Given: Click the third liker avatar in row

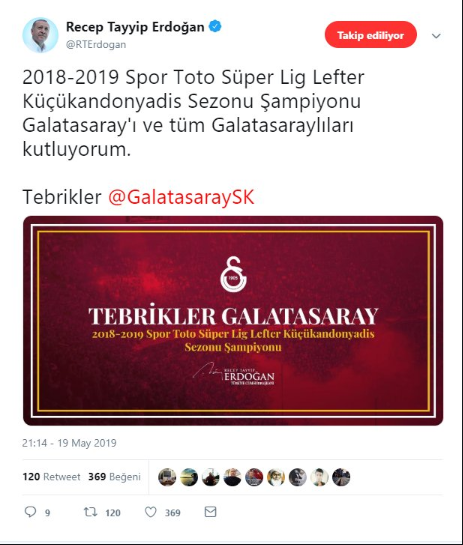Looking at the screenshot, I should tap(211, 477).
